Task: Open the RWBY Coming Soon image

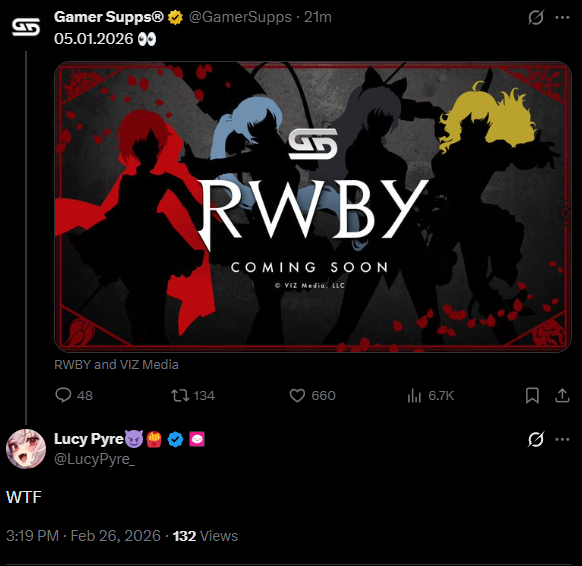Action: point(313,207)
